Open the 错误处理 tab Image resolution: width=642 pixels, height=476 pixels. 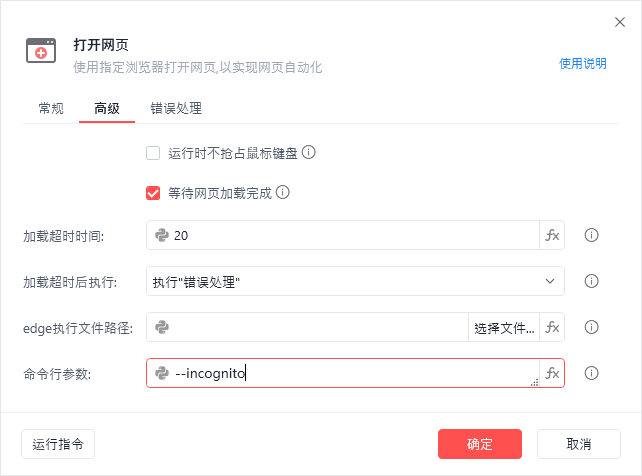[176, 108]
